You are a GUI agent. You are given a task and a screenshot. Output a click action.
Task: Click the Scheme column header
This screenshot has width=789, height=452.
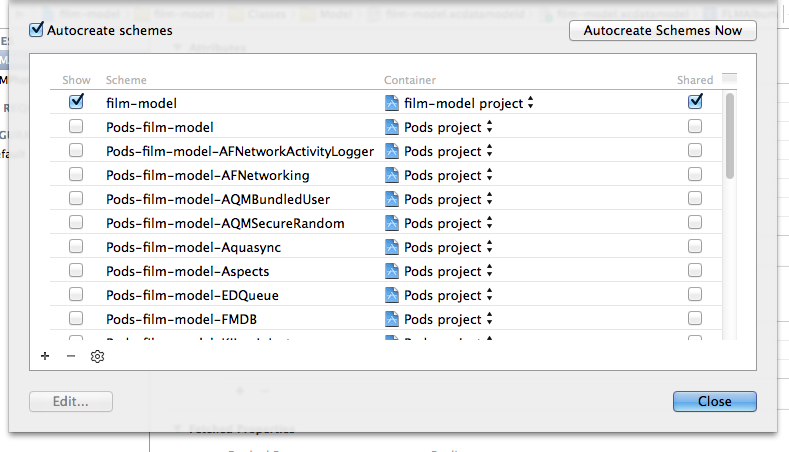[x=126, y=80]
